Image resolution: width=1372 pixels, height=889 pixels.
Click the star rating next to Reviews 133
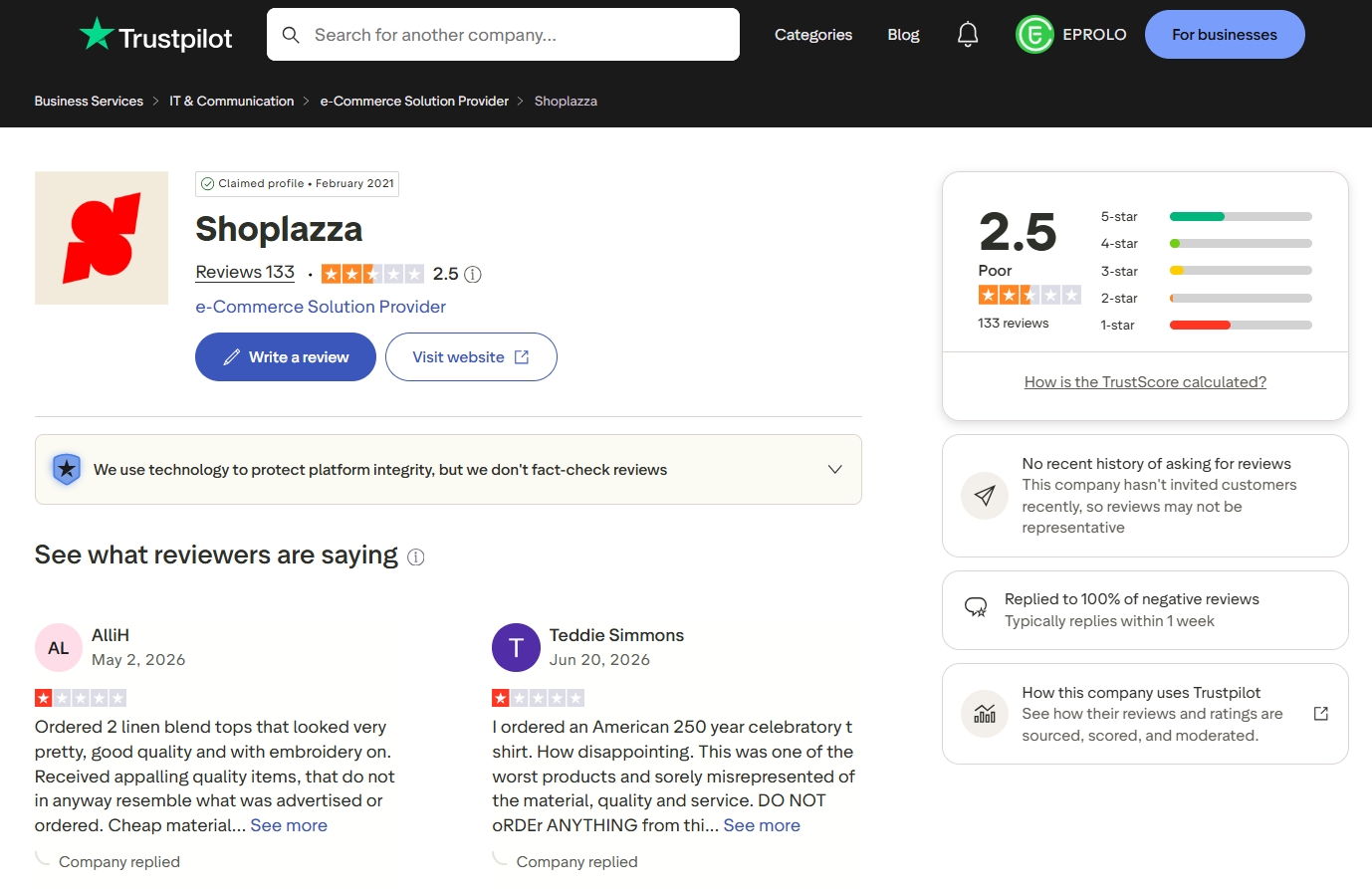(x=372, y=274)
